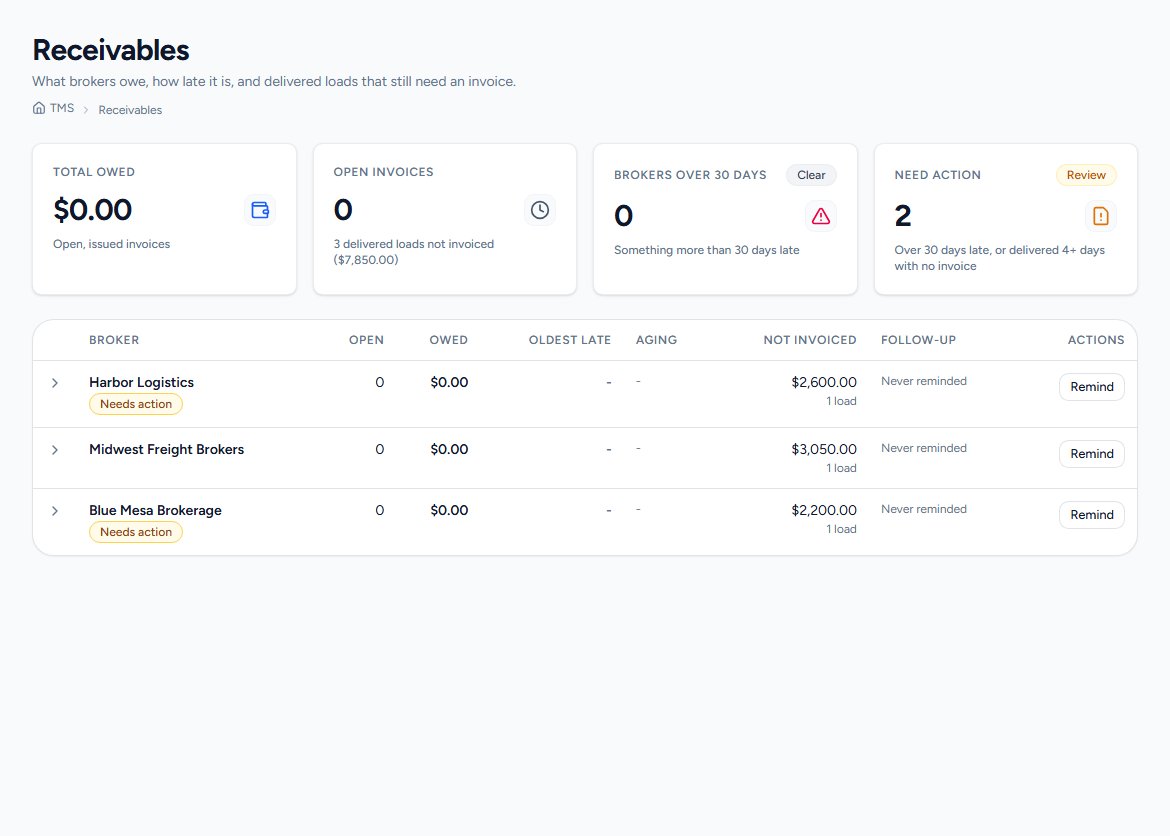Click Never reminded in Harbor Logistics row
The image size is (1170, 836).
(924, 381)
